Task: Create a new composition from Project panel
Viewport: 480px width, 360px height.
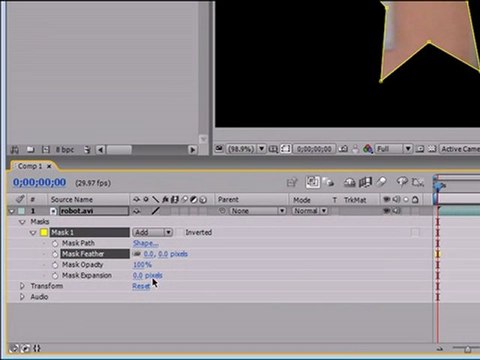Action: coord(46,149)
